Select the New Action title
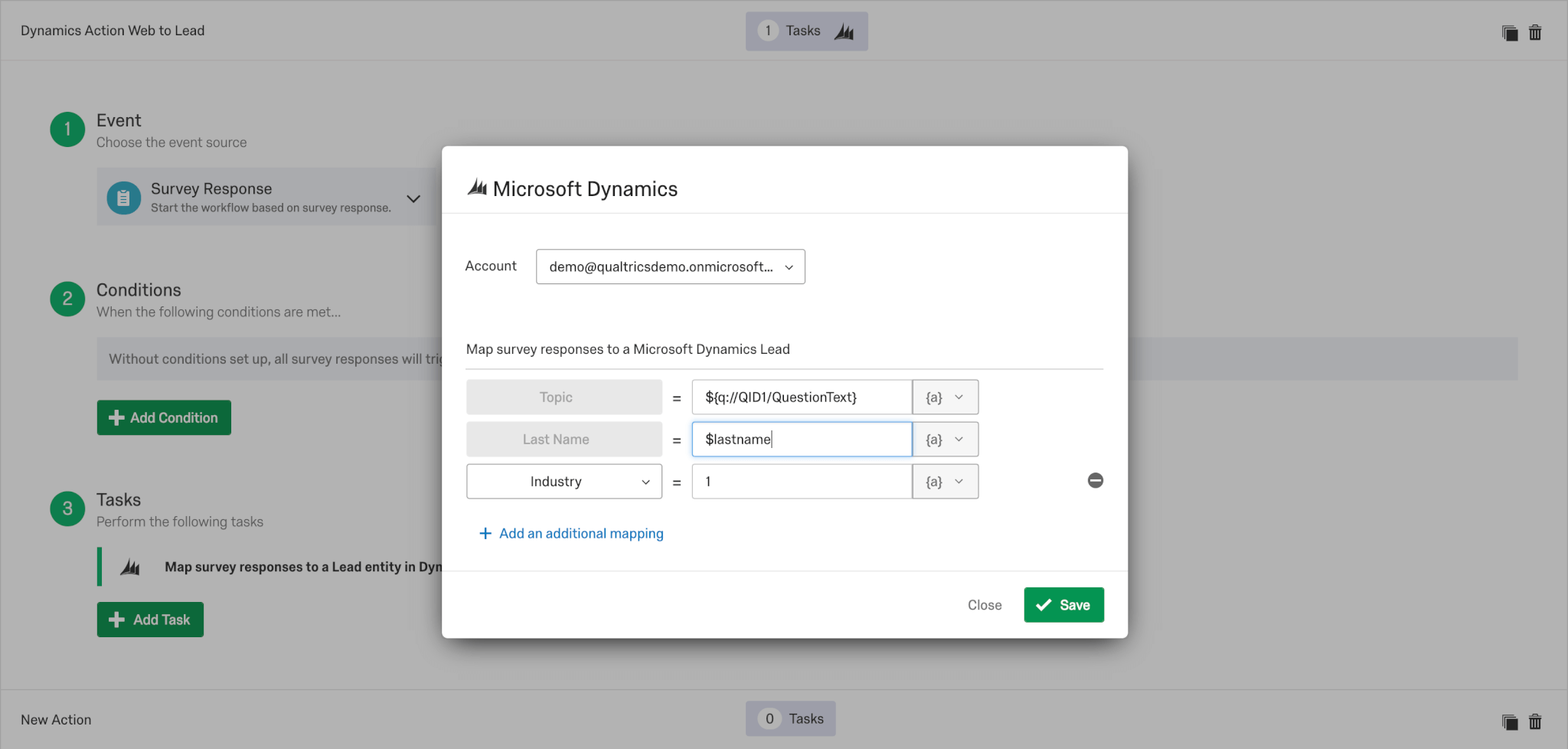1568x749 pixels. [x=56, y=720]
